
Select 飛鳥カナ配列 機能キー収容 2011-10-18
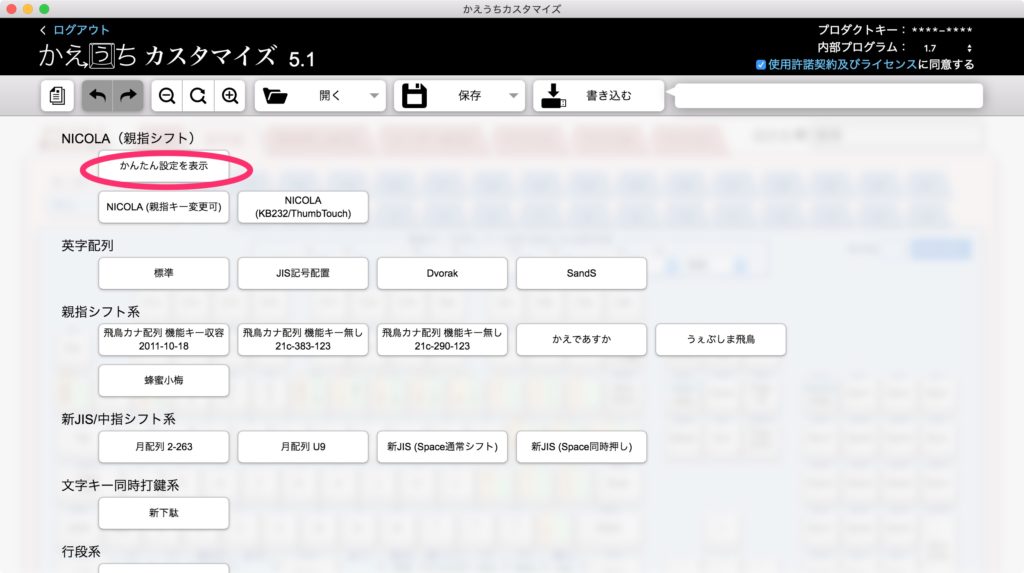point(163,339)
